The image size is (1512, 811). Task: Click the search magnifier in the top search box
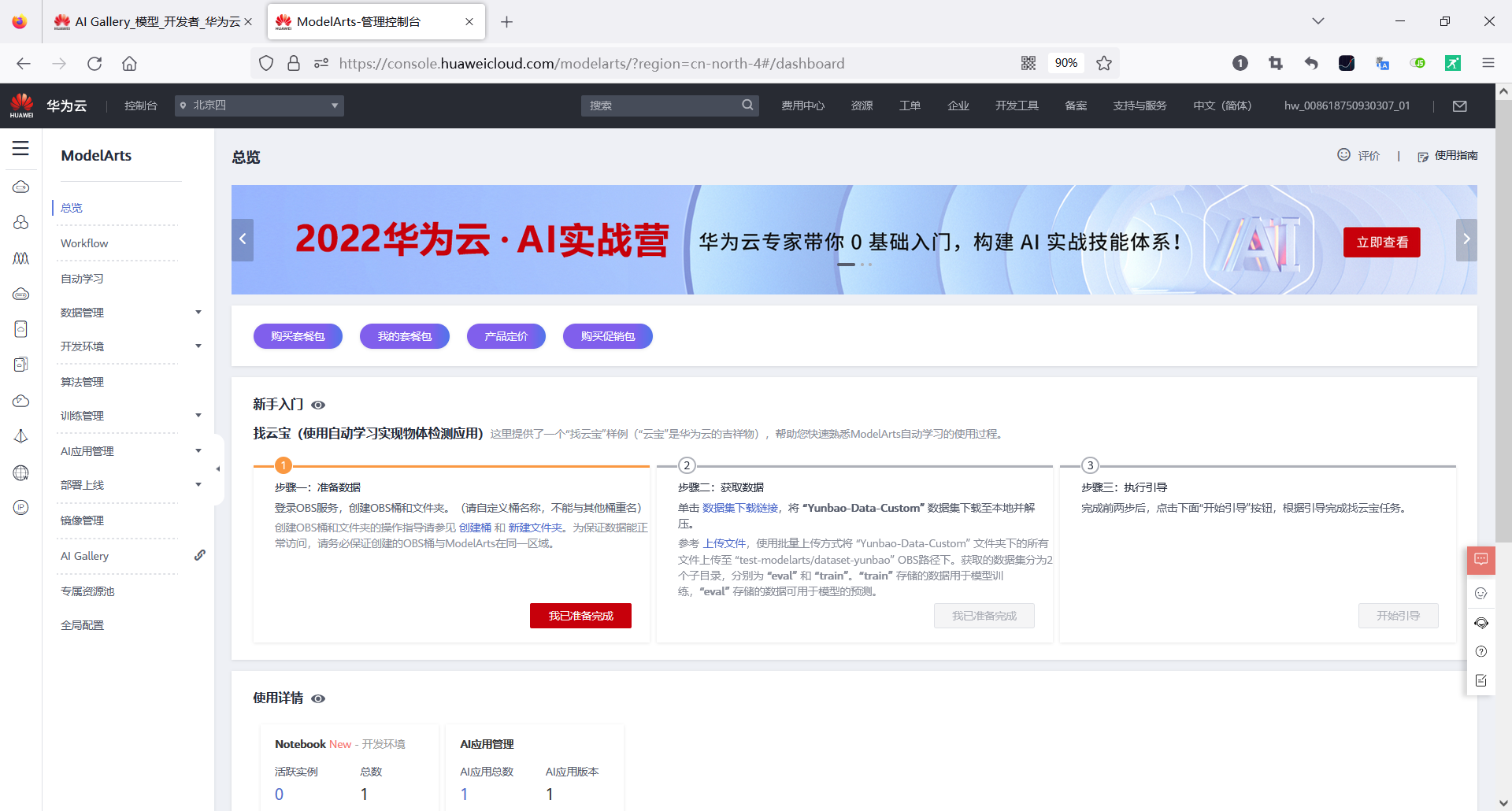point(747,105)
